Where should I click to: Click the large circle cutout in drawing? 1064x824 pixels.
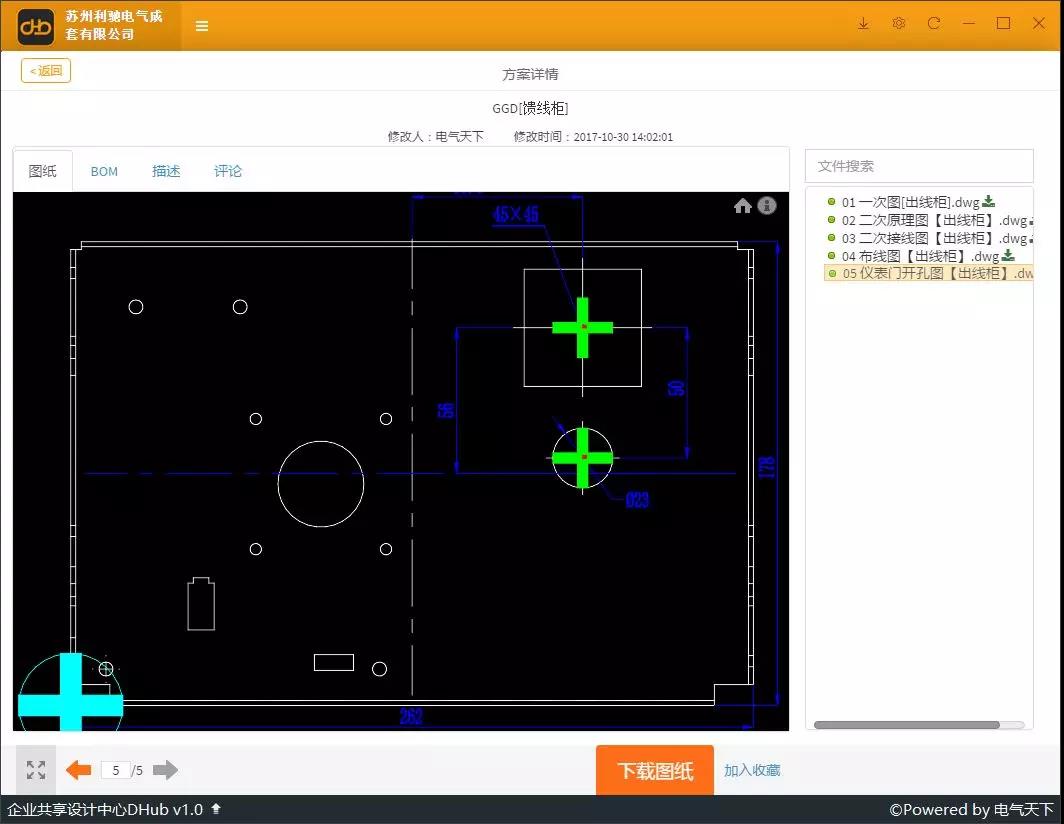click(x=321, y=484)
